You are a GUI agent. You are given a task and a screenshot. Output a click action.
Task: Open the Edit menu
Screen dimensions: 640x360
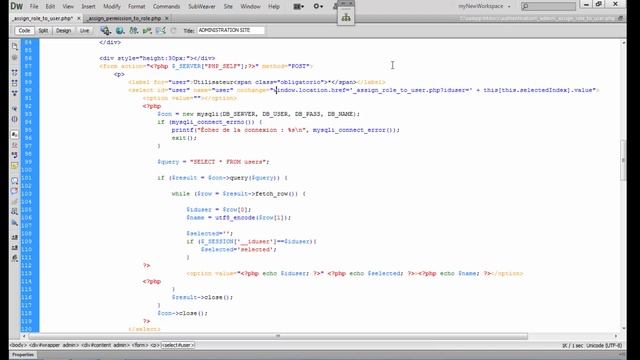click(50, 7)
